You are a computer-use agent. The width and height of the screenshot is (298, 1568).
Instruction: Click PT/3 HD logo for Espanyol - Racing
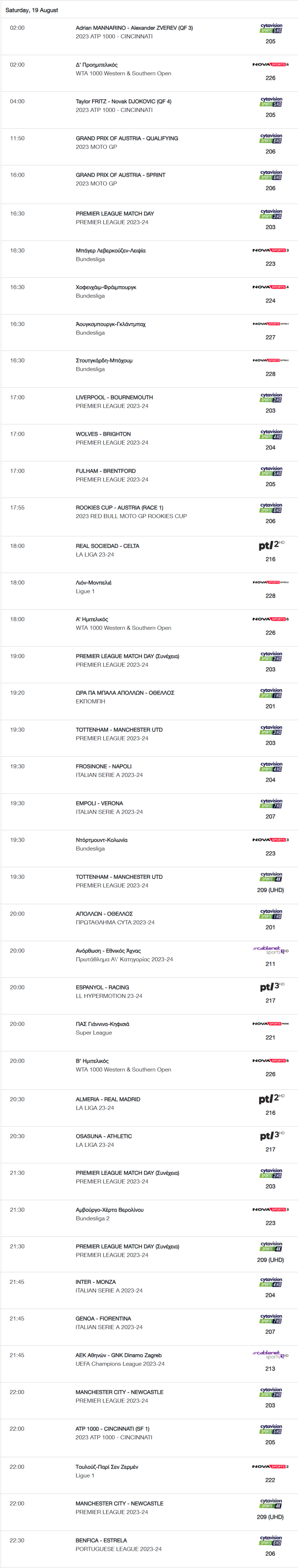(272, 987)
